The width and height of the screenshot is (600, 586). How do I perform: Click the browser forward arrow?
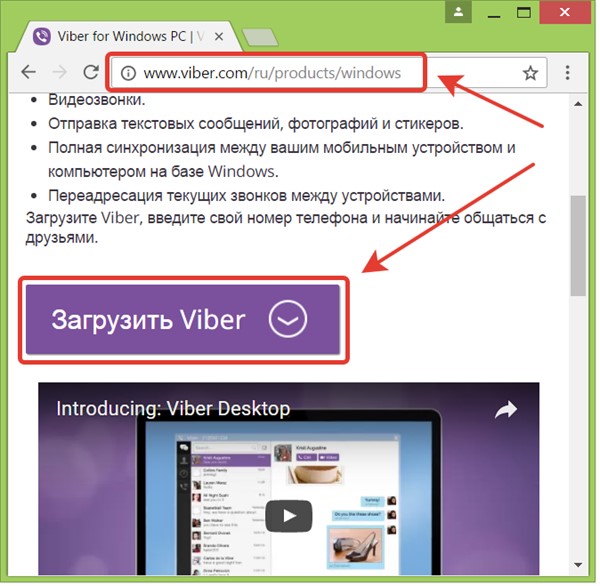(59, 72)
